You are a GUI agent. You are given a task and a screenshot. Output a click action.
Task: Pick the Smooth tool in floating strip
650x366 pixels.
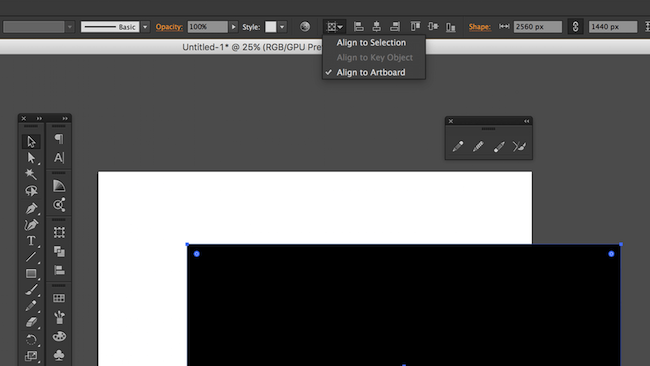pyautogui.click(x=478, y=146)
